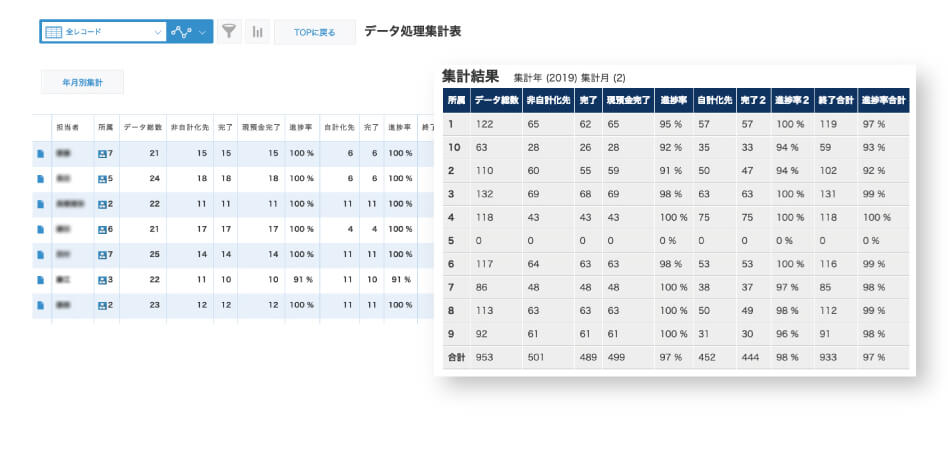
Task: Click the 終了合計 header in results table
Action: [835, 100]
